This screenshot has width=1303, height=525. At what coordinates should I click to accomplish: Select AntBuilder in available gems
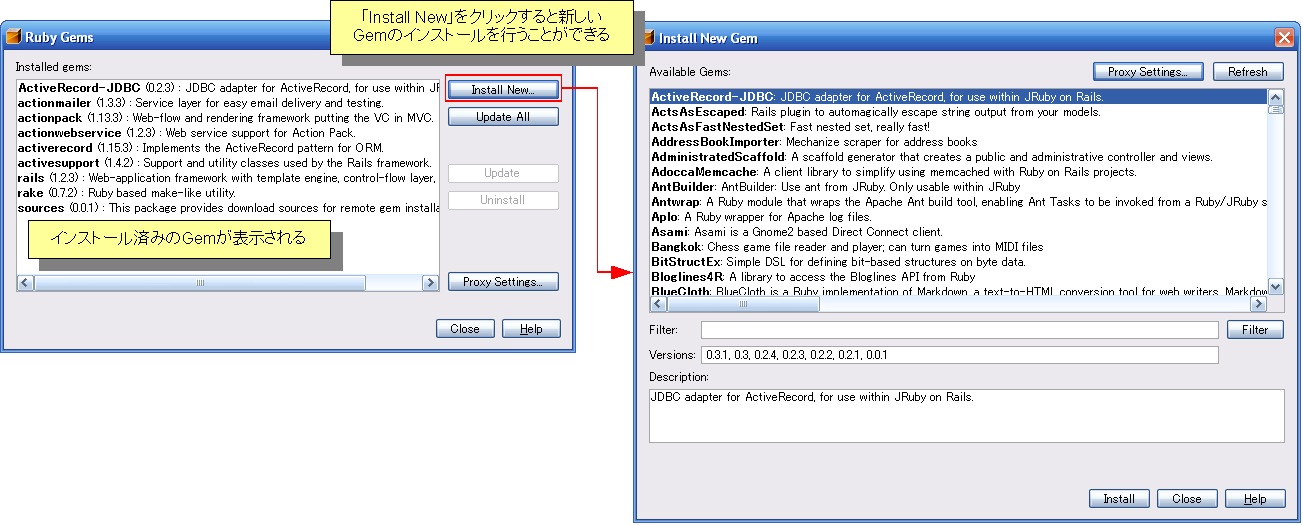[x=958, y=187]
